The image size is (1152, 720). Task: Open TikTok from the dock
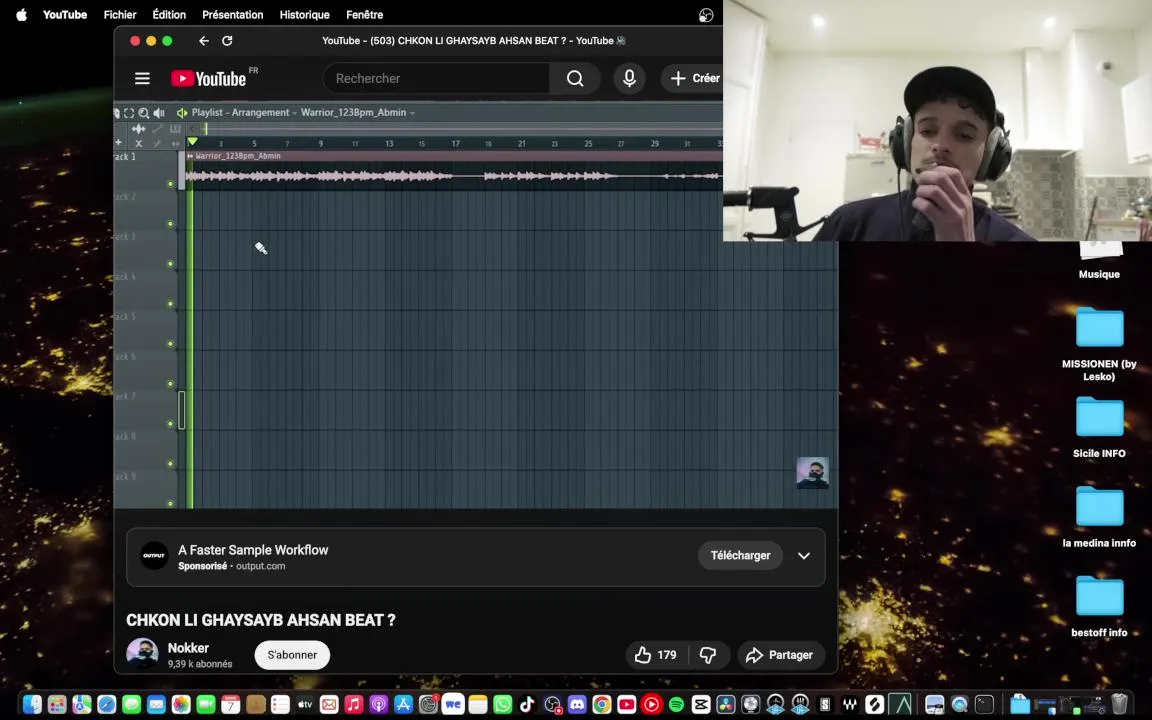[527, 705]
